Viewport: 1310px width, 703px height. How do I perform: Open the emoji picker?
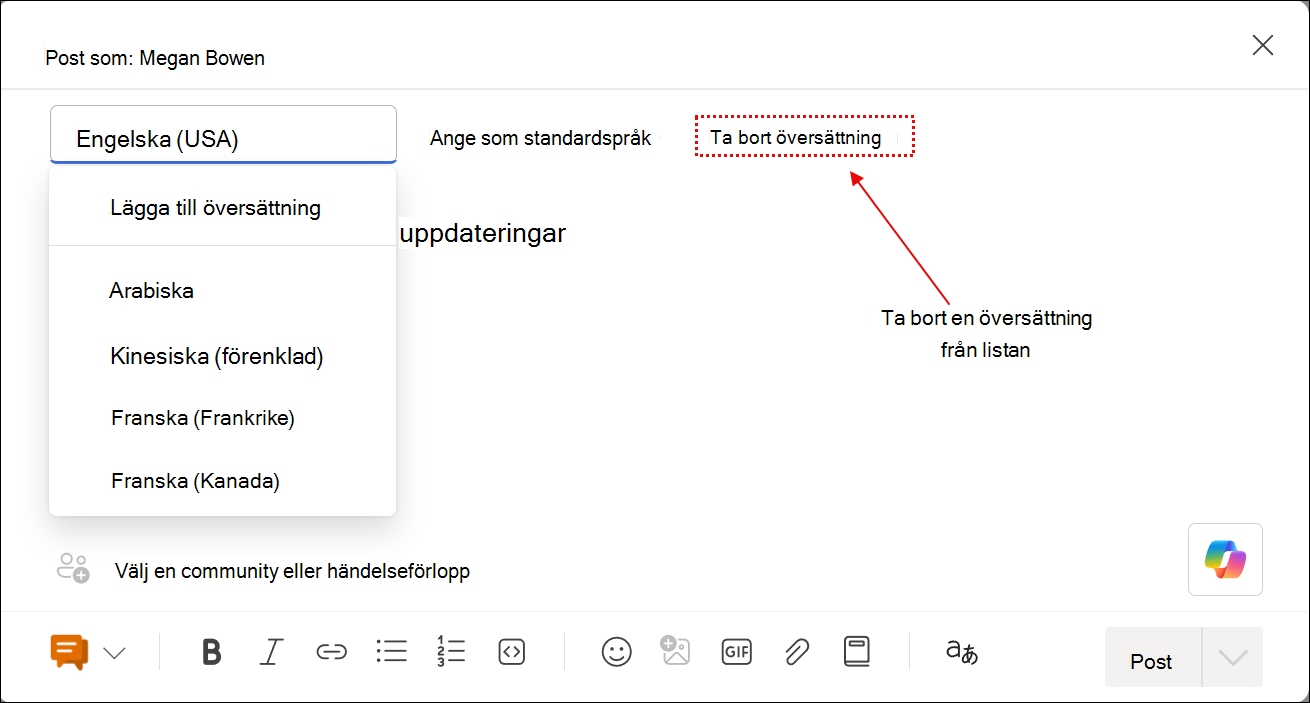(x=616, y=652)
